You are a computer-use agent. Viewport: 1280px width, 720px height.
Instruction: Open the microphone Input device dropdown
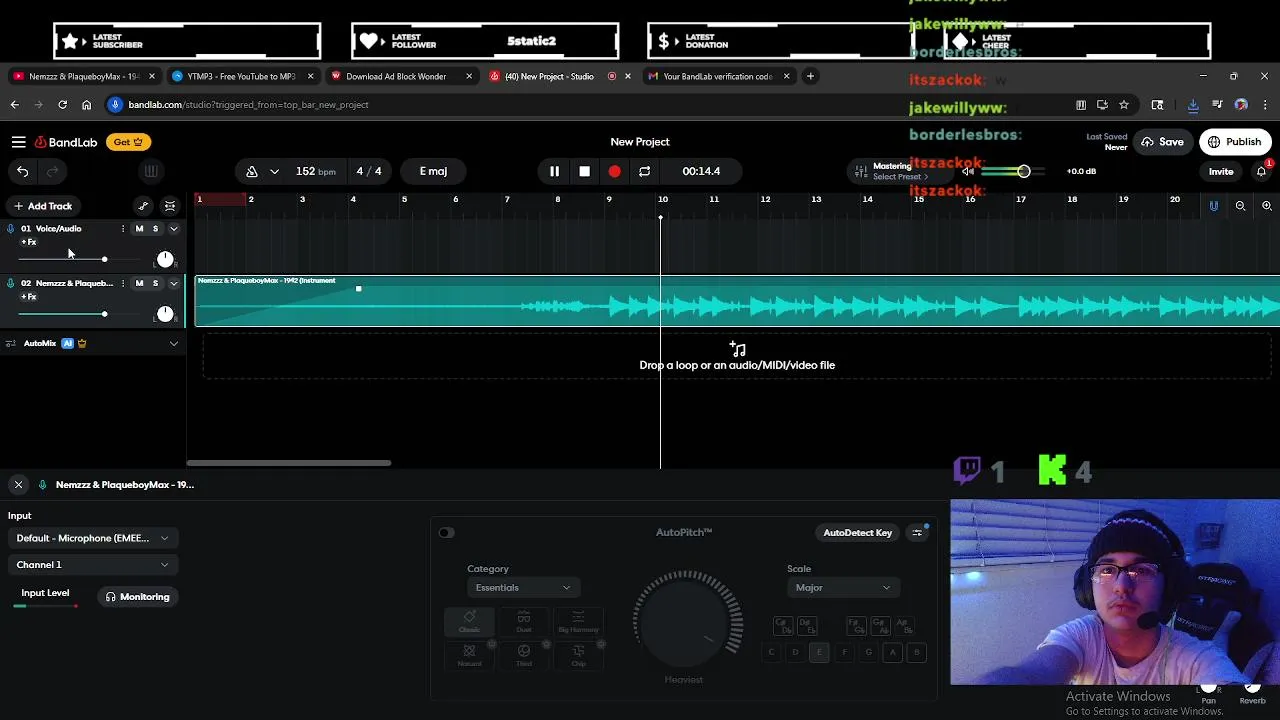[92, 538]
